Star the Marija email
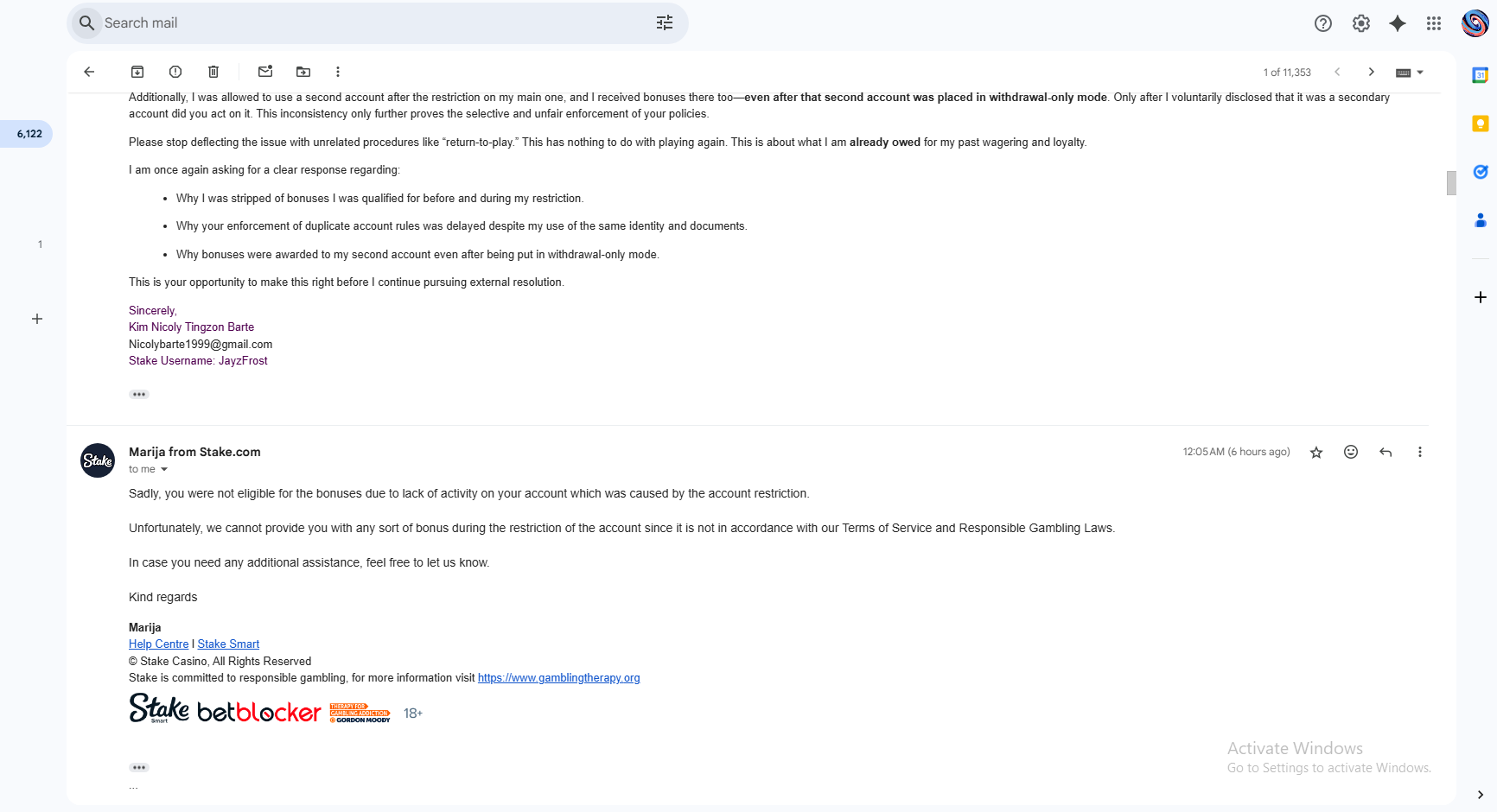Viewport: 1497px width, 812px height. tap(1316, 452)
